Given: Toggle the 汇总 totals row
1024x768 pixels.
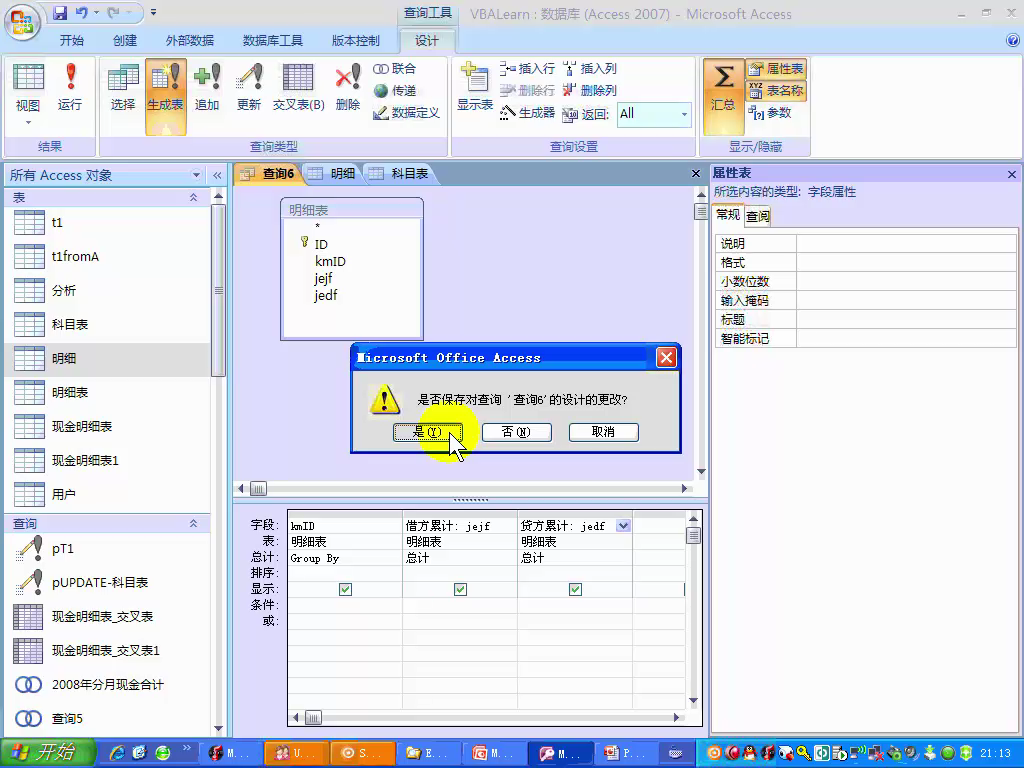Looking at the screenshot, I should [x=723, y=97].
